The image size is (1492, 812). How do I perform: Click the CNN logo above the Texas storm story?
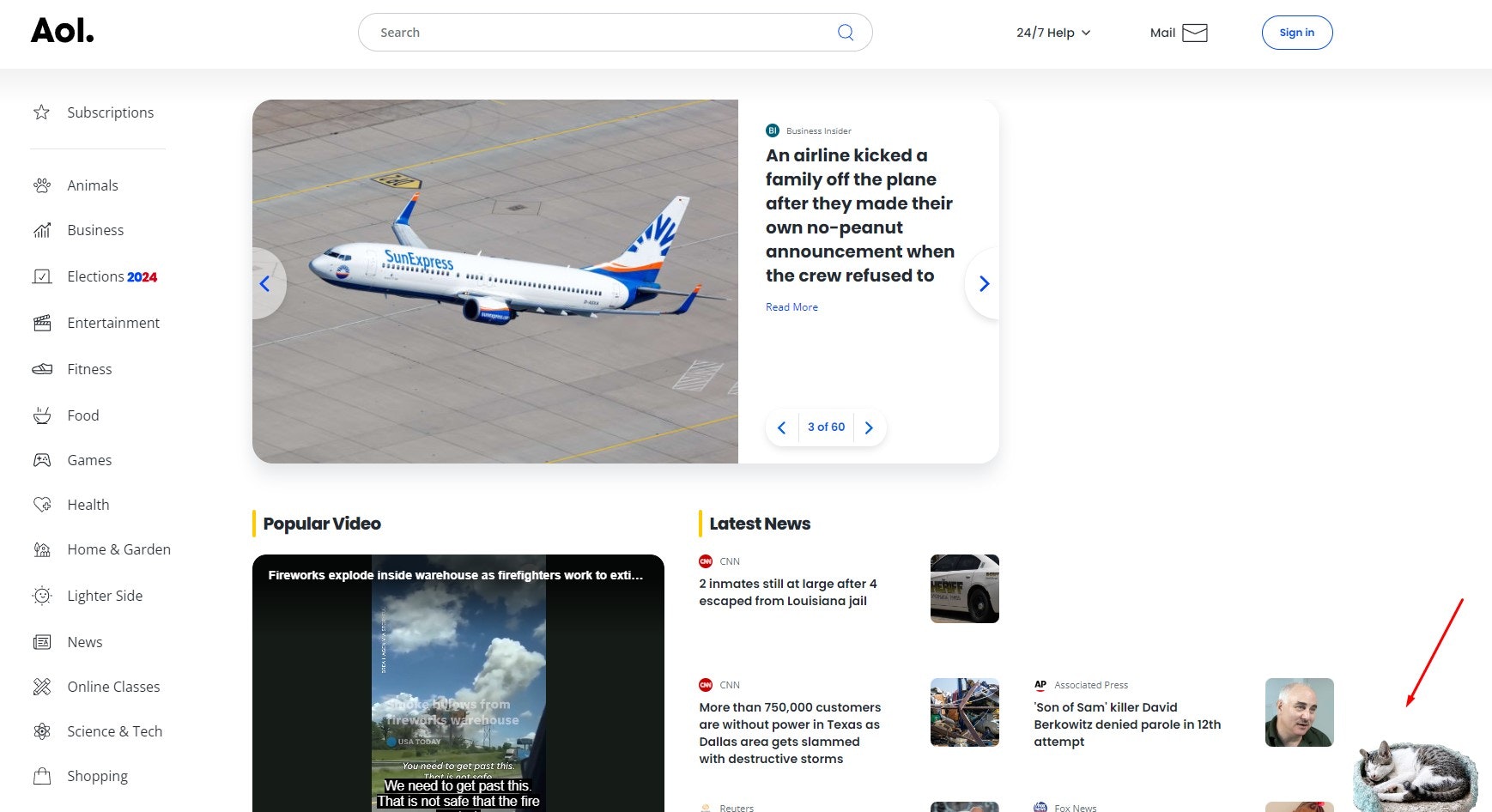click(706, 685)
